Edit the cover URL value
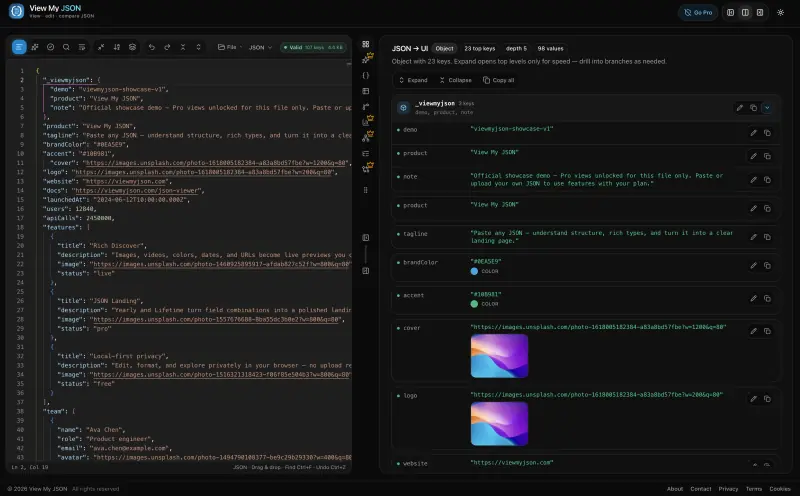Viewport: 800px width, 496px height. pos(754,331)
